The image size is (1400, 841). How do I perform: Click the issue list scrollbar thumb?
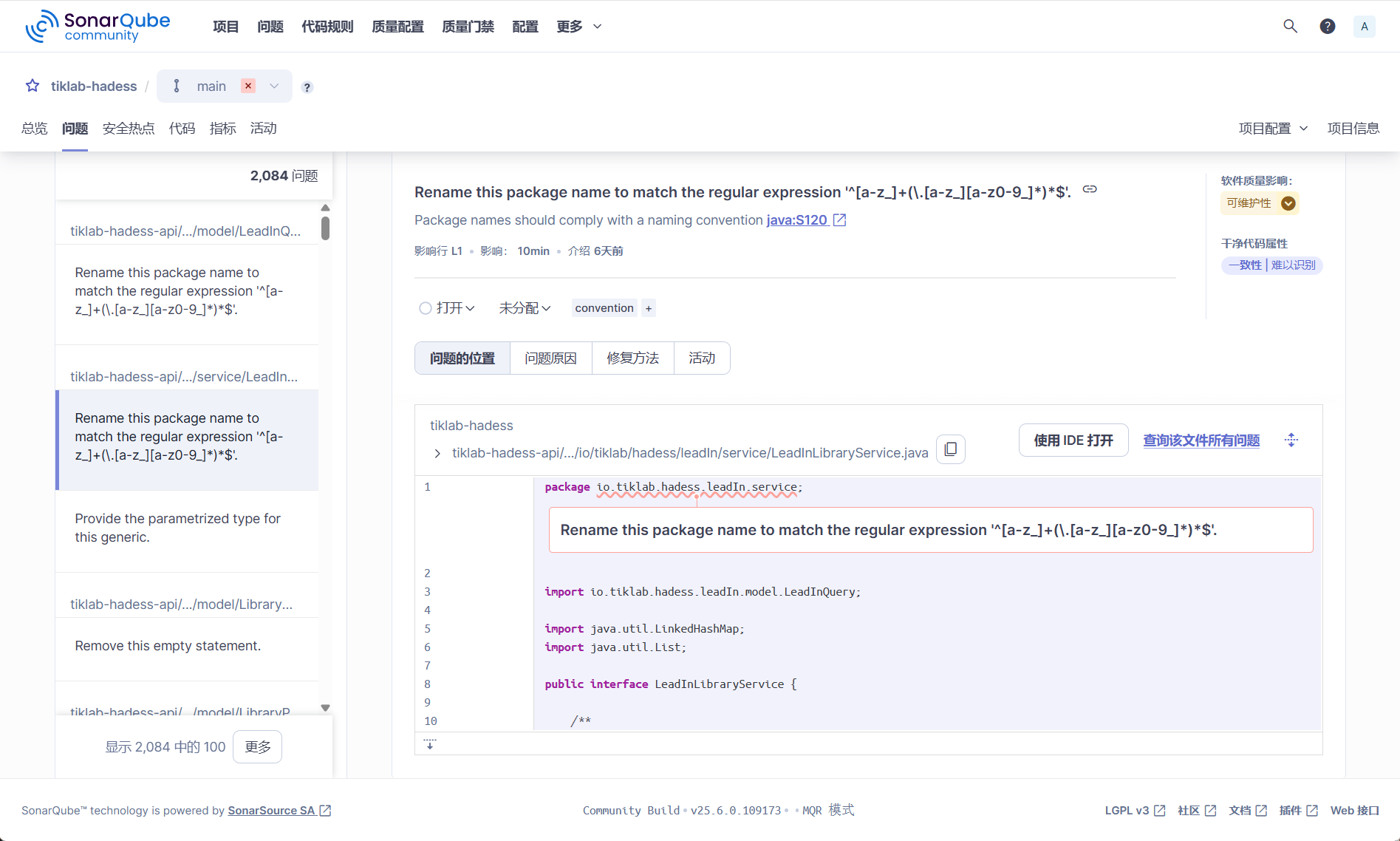click(325, 228)
